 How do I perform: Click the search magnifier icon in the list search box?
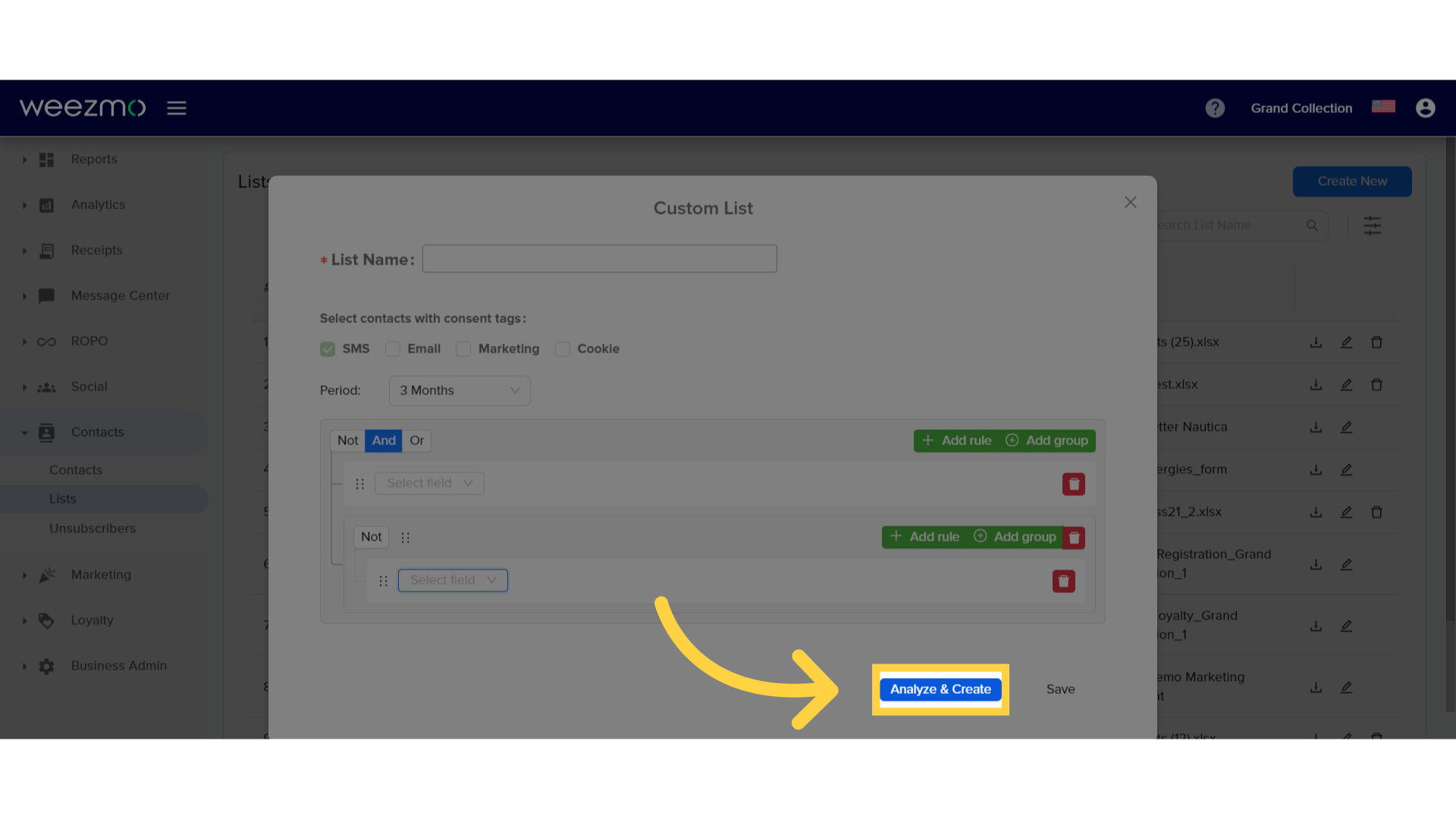(1312, 225)
